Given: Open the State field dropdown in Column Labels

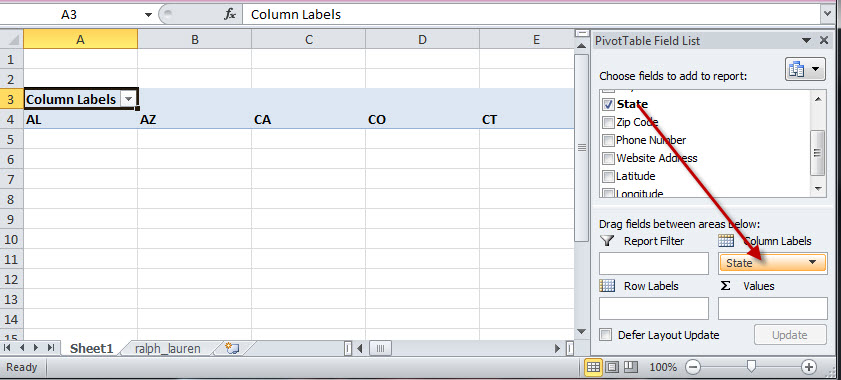Looking at the screenshot, I should pyautogui.click(x=812, y=262).
